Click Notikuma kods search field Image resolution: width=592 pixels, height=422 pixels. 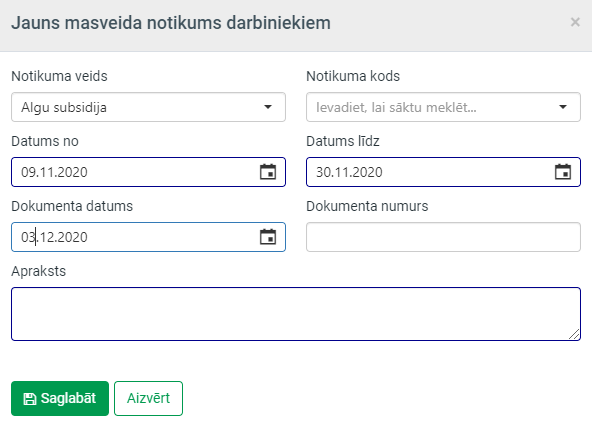[443, 107]
